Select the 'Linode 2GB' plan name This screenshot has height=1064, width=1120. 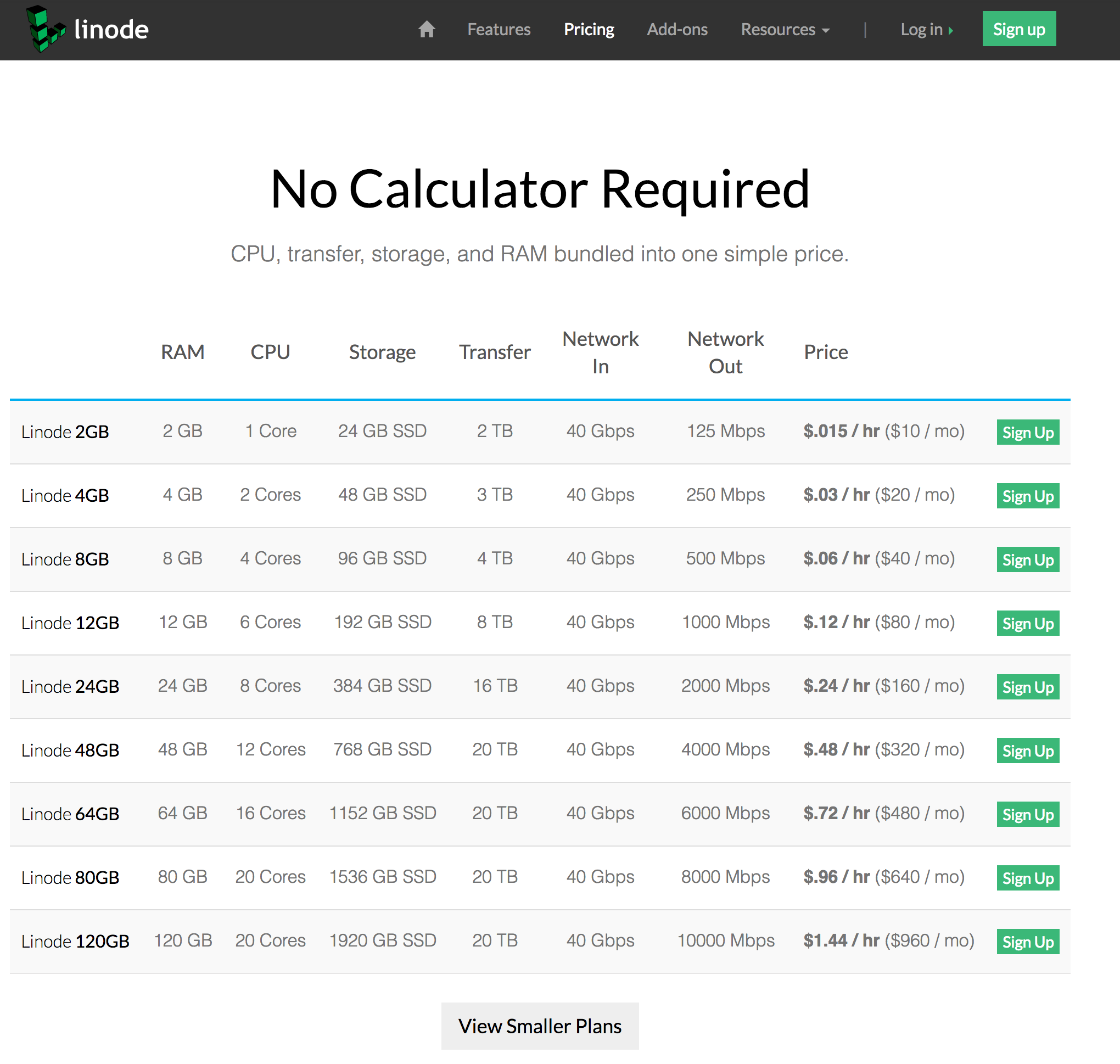(x=65, y=432)
